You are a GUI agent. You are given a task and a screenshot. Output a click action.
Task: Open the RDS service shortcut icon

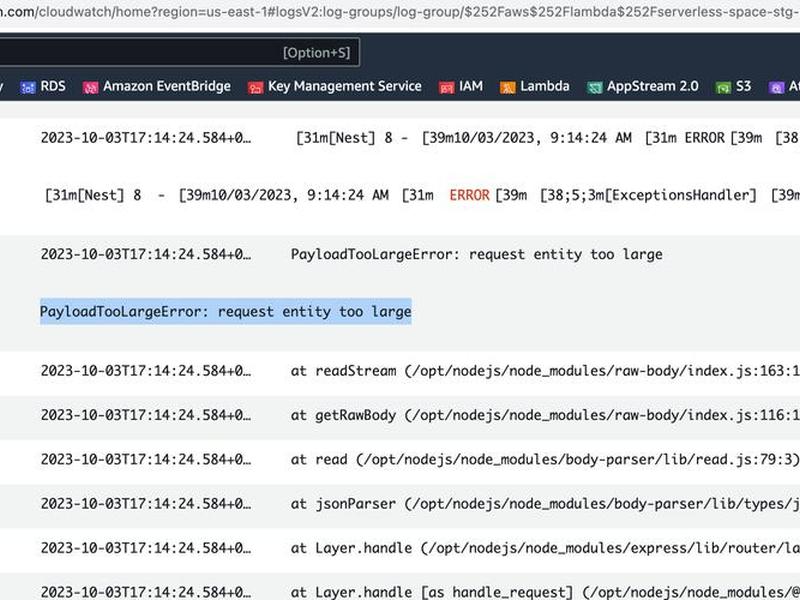pyautogui.click(x=28, y=88)
